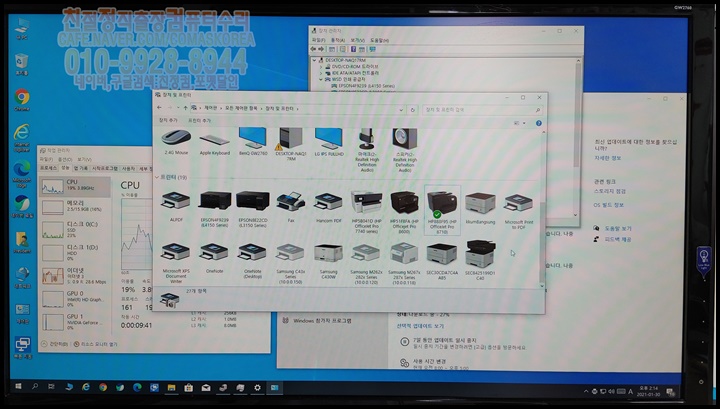The width and height of the screenshot is (720, 409).
Task: Open App history tab in Task Manager
Action: (x=81, y=168)
